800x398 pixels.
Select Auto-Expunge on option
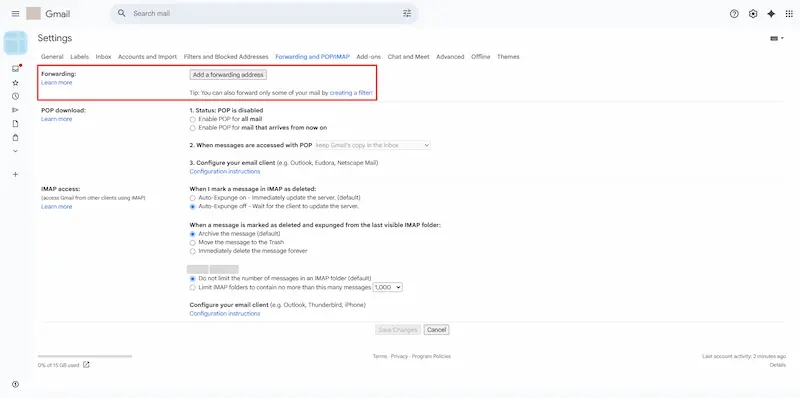192,197
